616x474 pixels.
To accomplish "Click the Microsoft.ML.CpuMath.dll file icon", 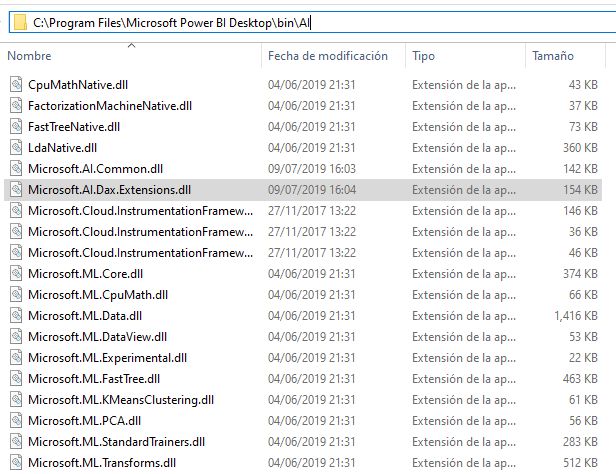I will coord(16,295).
